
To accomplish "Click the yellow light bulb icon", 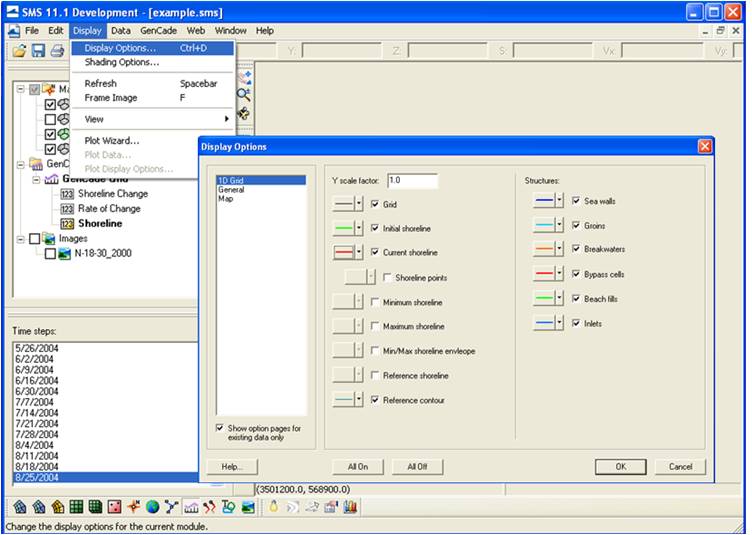I will click(x=273, y=507).
